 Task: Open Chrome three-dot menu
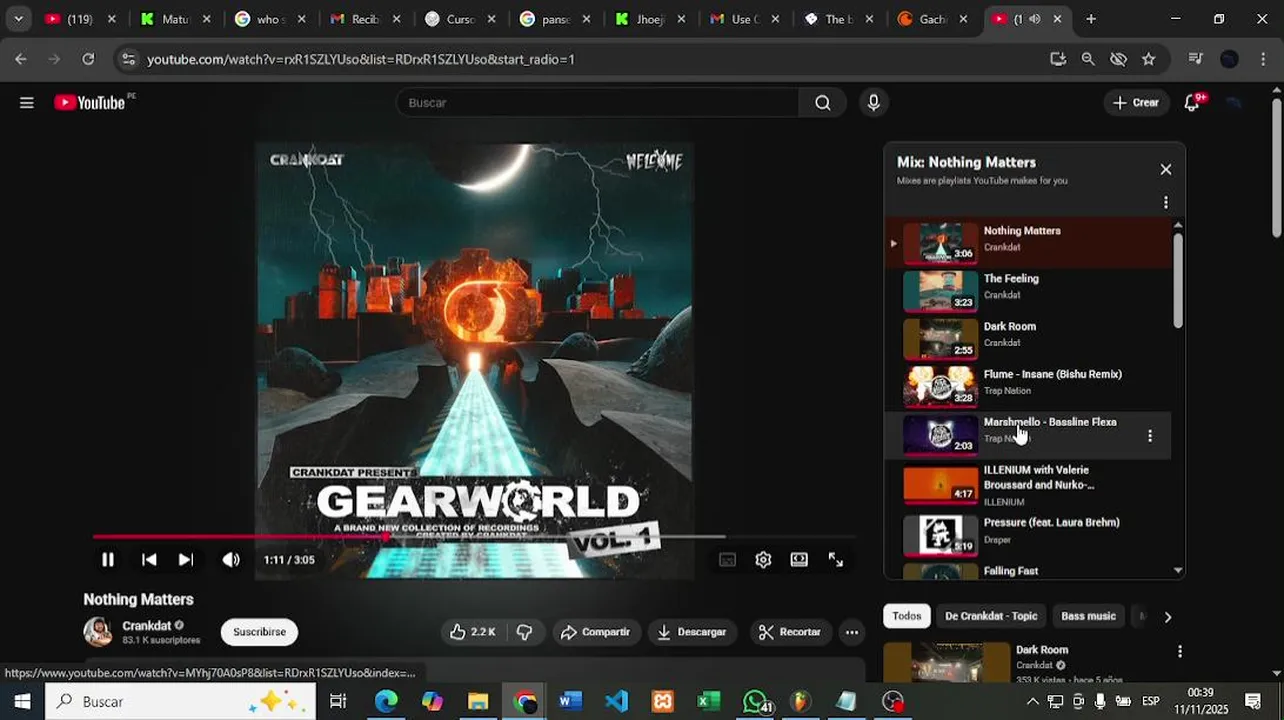(1263, 59)
